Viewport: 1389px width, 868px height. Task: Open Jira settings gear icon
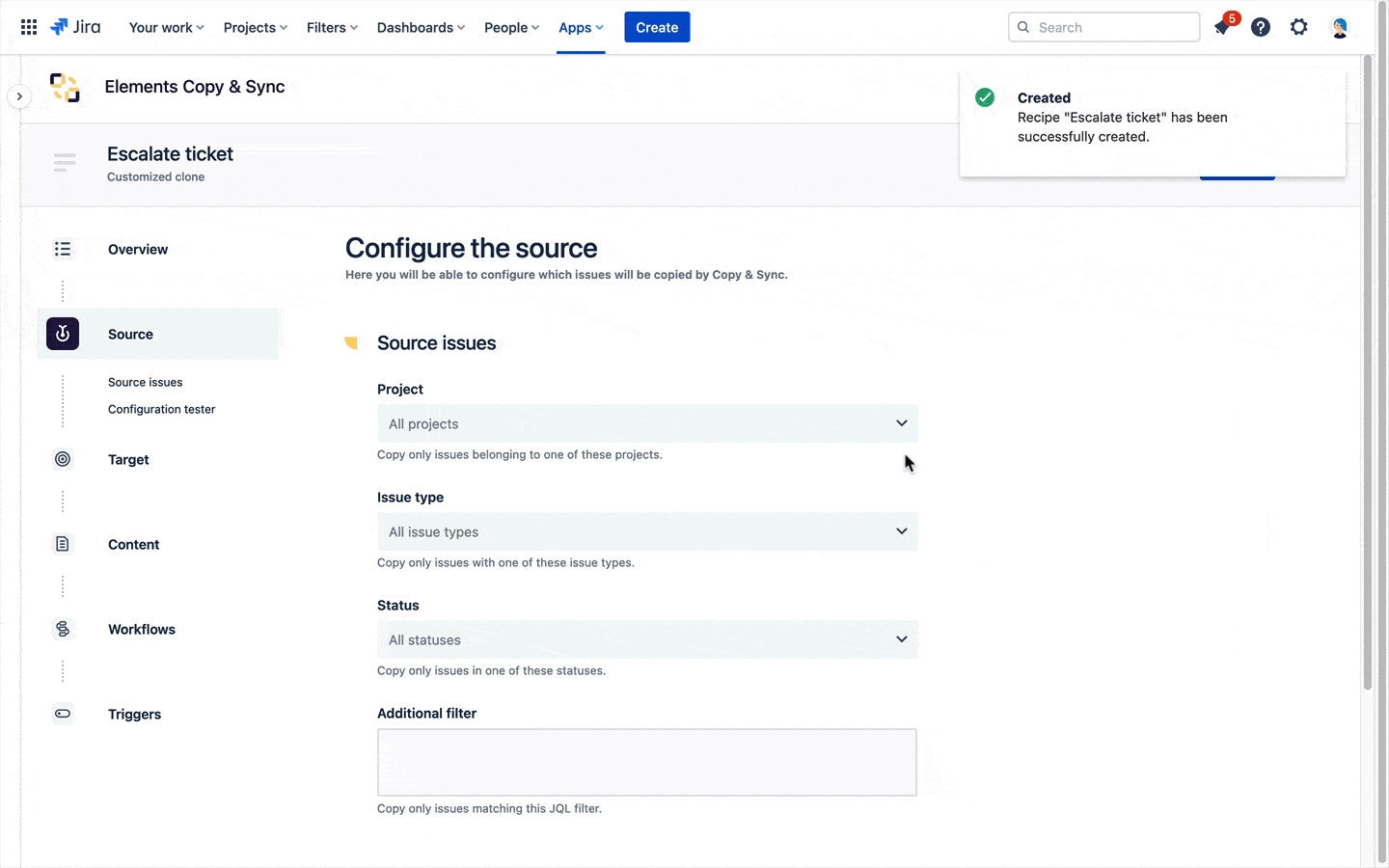tap(1299, 27)
